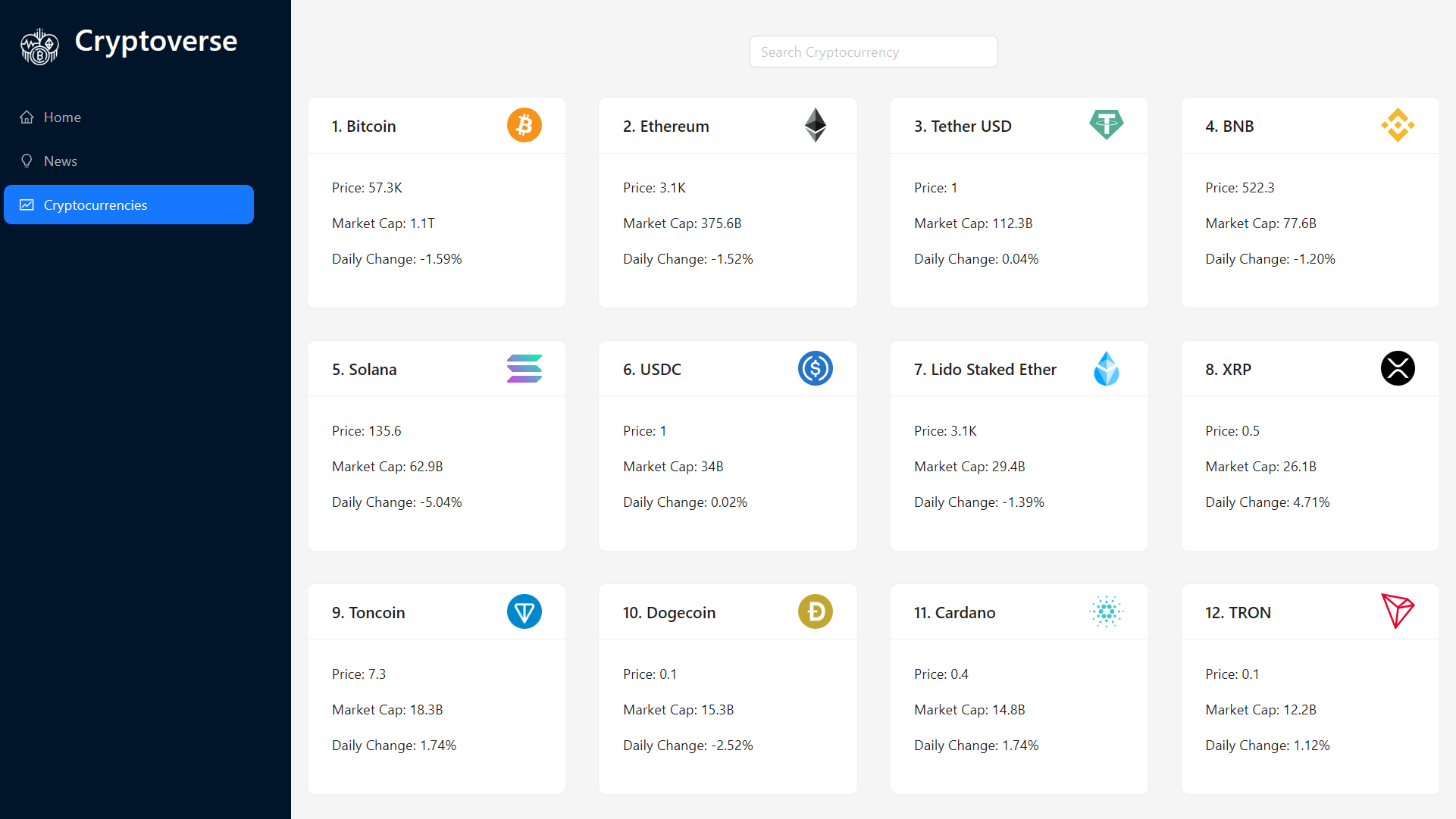Focus the Search Cryptocurrency field
Viewport: 1456px width, 819px height.
[x=873, y=52]
